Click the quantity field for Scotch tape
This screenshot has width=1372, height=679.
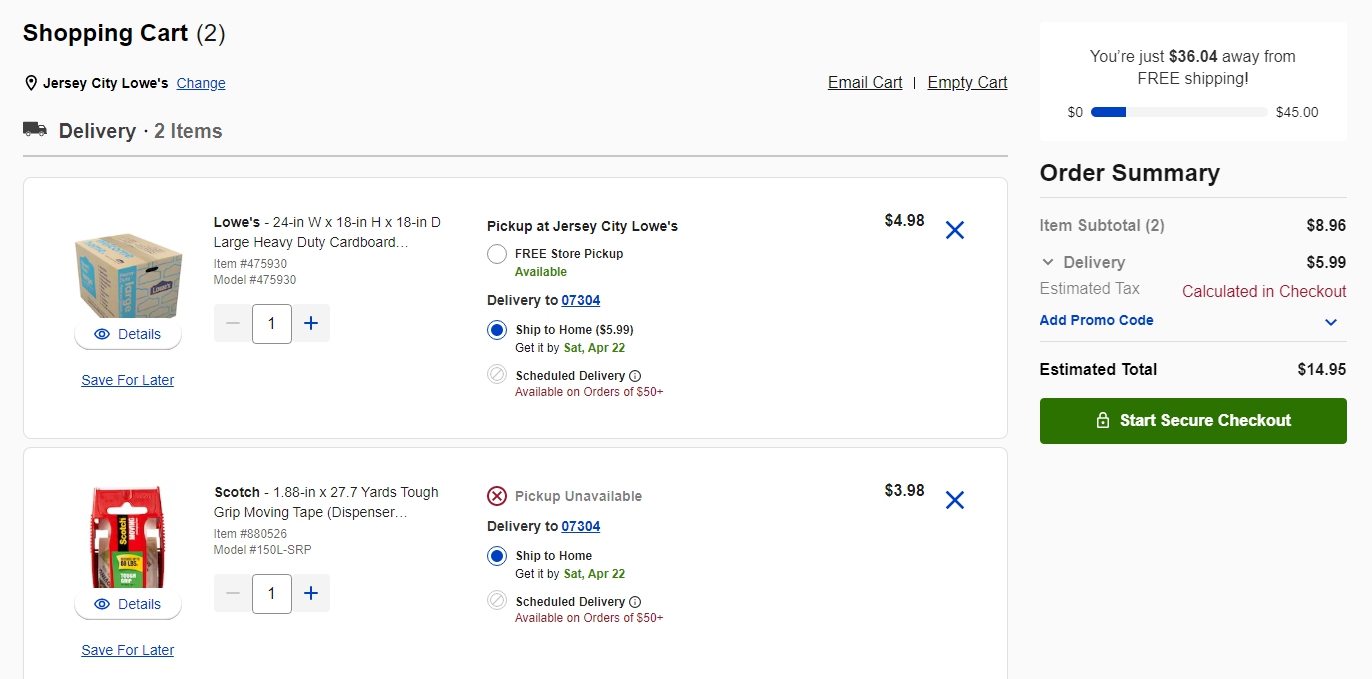point(272,593)
